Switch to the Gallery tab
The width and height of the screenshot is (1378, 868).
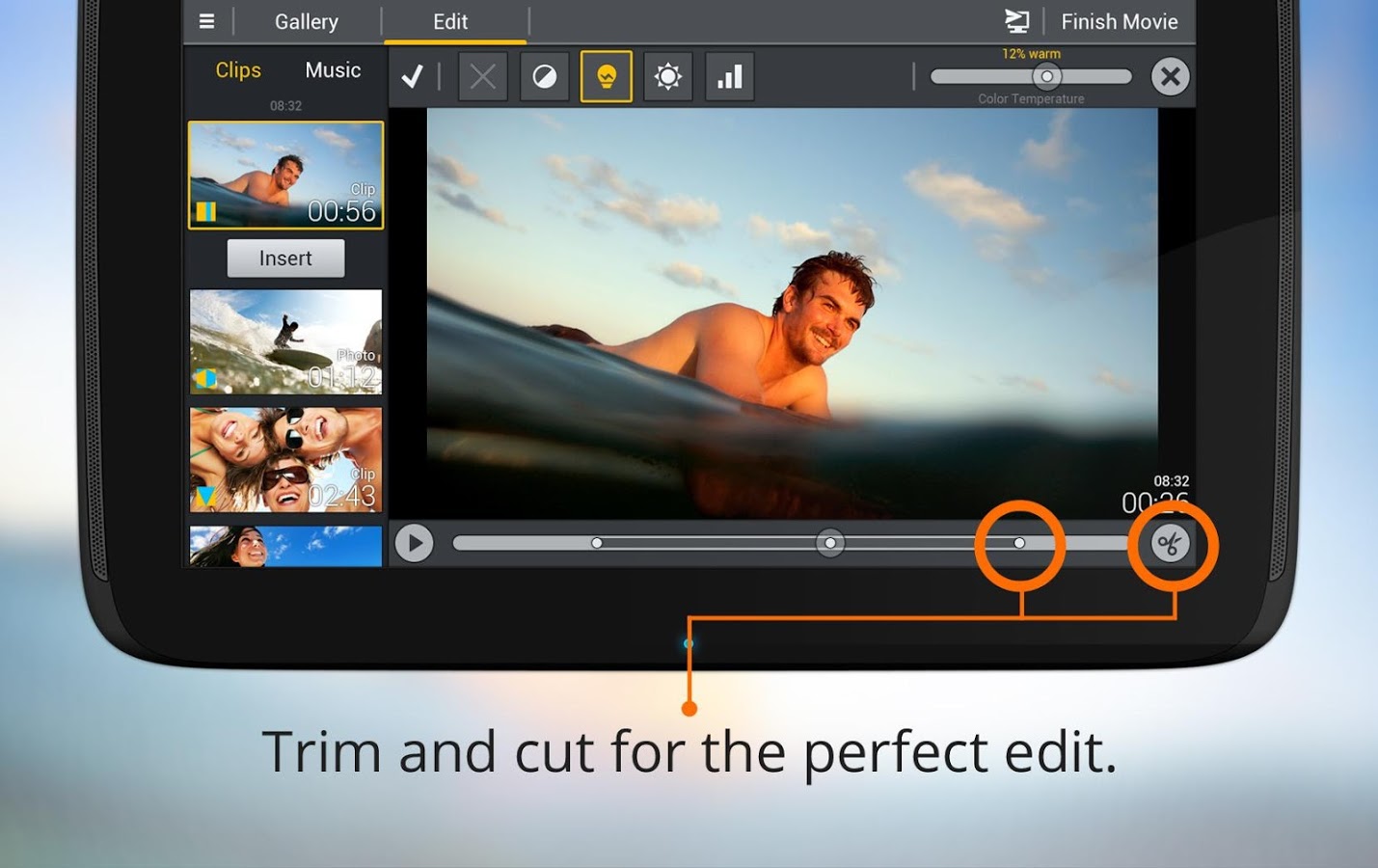click(x=307, y=21)
